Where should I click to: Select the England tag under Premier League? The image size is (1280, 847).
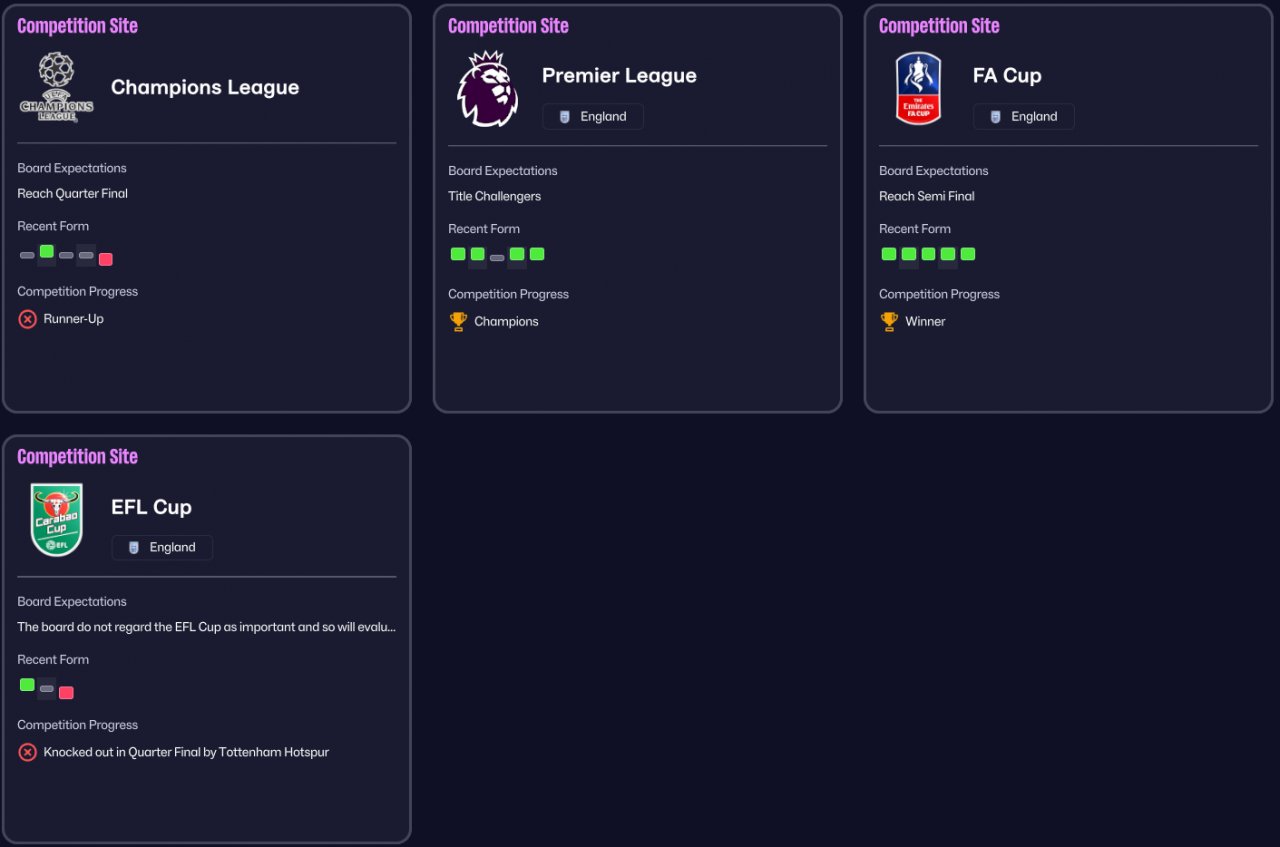click(593, 116)
